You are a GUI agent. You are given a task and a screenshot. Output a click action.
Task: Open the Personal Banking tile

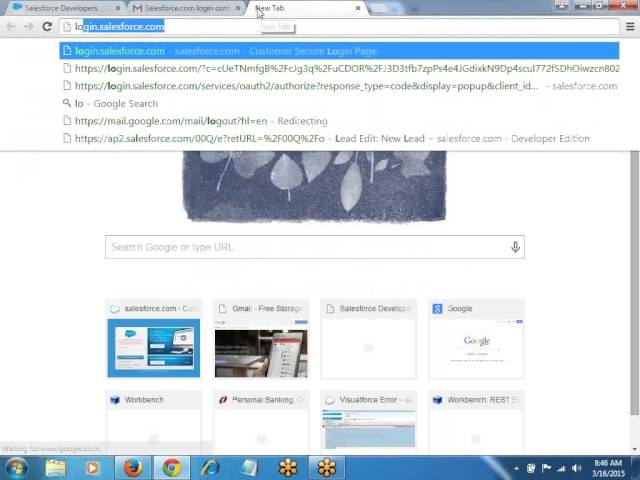tap(261, 422)
